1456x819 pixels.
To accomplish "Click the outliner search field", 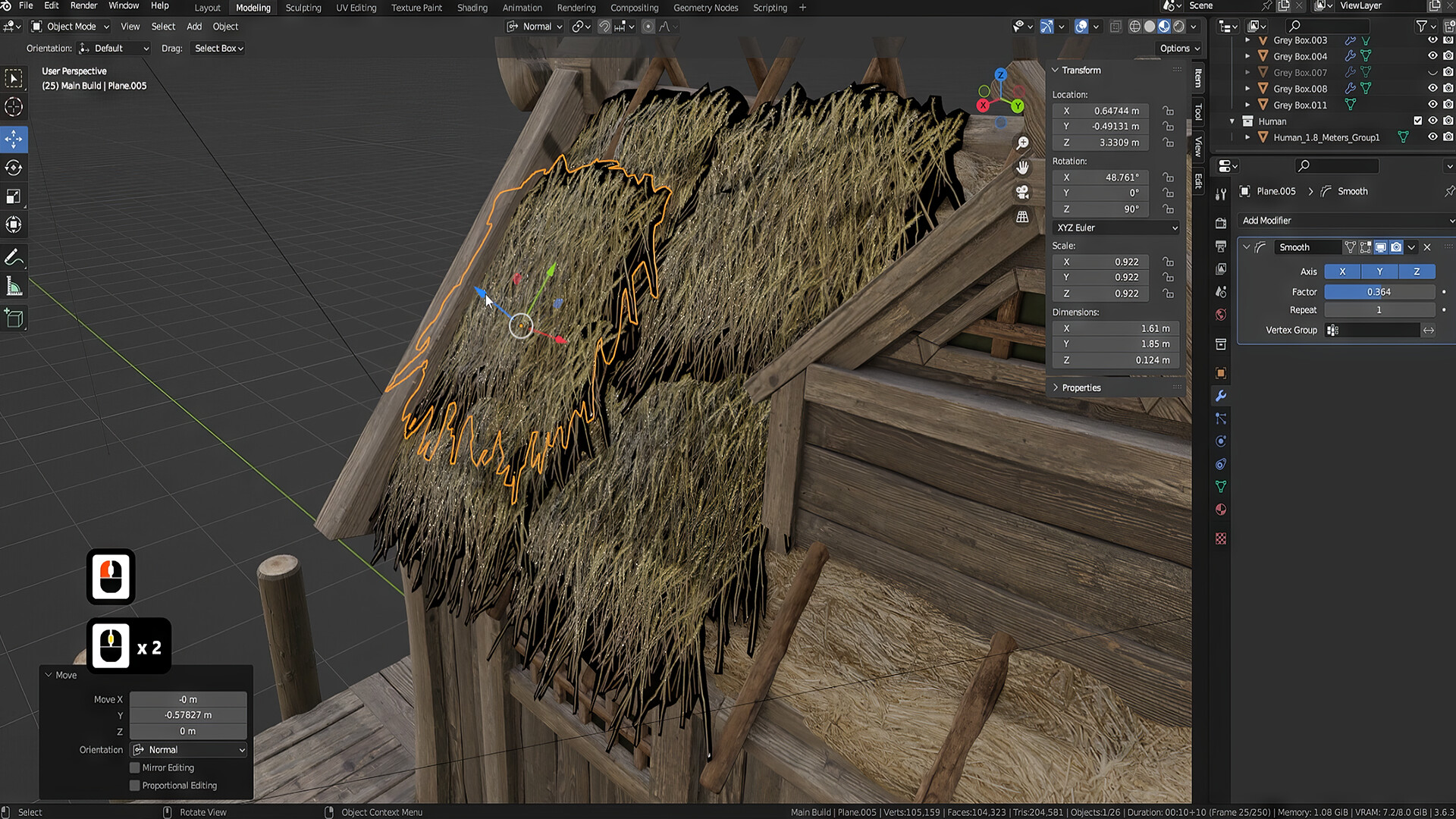I will [x=1327, y=25].
